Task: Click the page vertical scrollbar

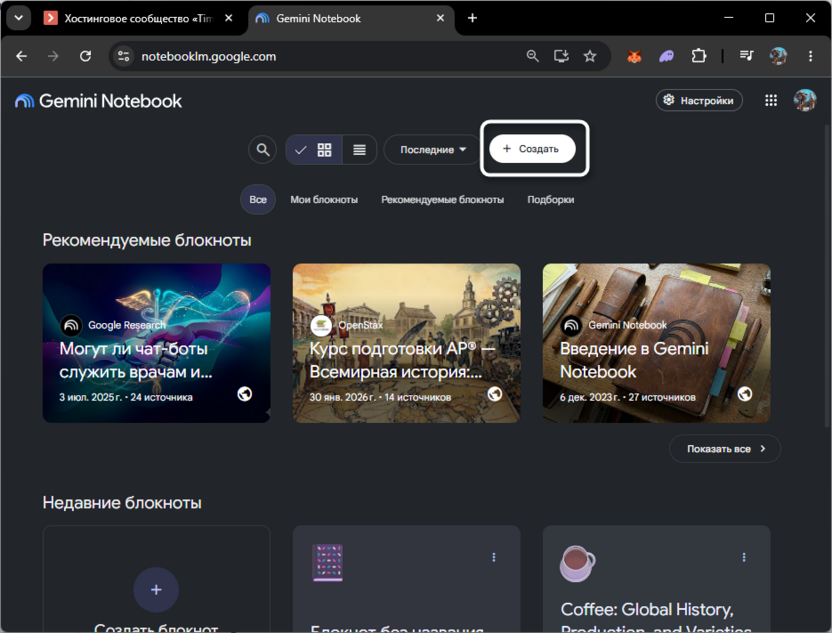Action: coord(828,276)
